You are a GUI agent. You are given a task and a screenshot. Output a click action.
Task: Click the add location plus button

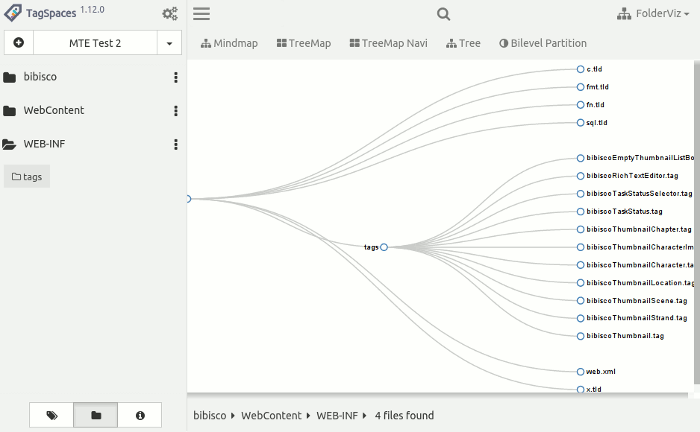pyautogui.click(x=19, y=43)
